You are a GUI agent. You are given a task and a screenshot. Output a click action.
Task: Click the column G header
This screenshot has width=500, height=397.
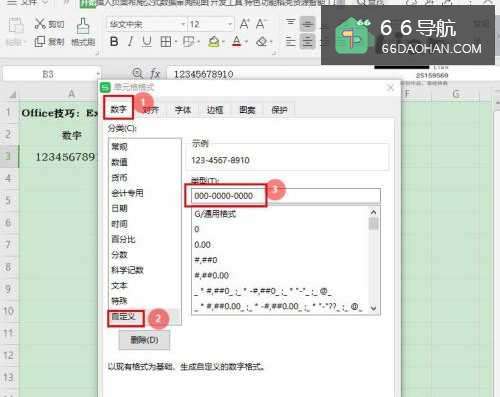(x=456, y=94)
